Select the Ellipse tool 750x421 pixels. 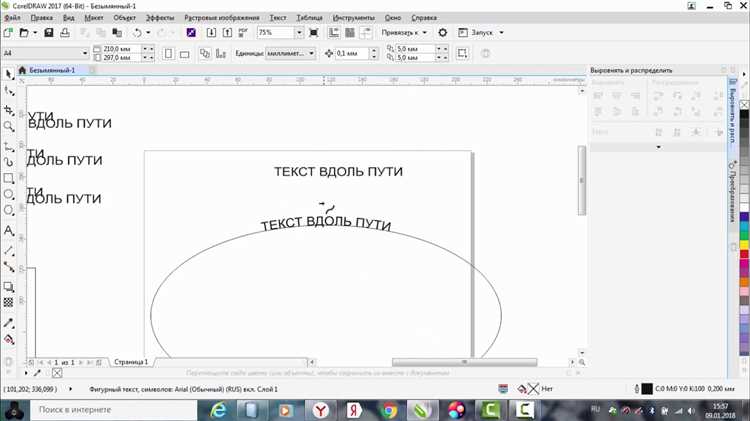point(9,194)
